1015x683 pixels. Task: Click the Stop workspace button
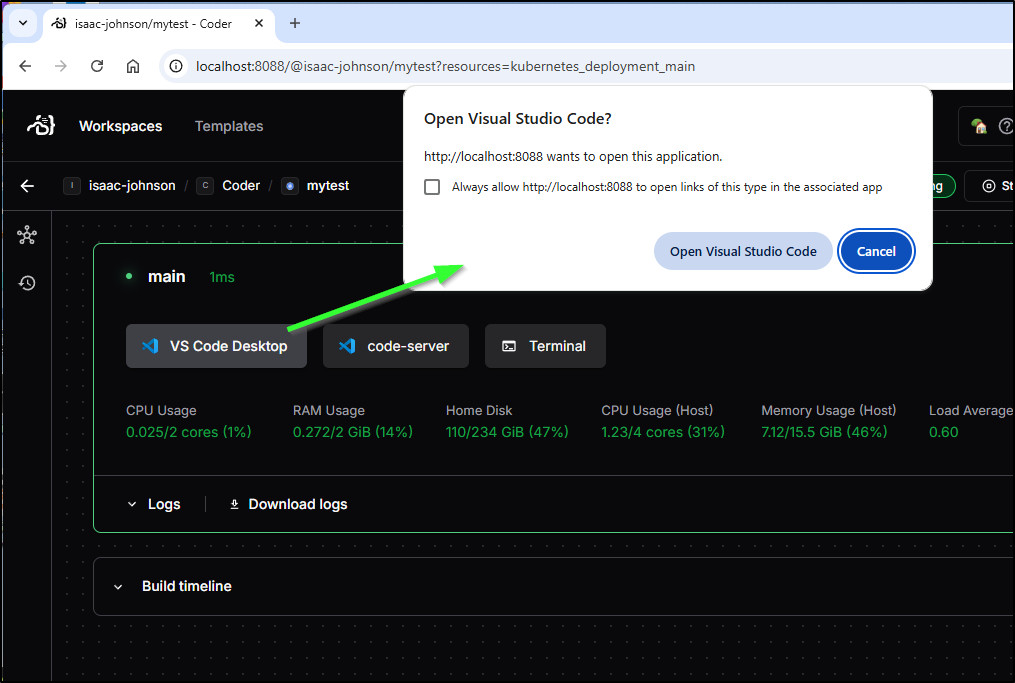(x=990, y=186)
